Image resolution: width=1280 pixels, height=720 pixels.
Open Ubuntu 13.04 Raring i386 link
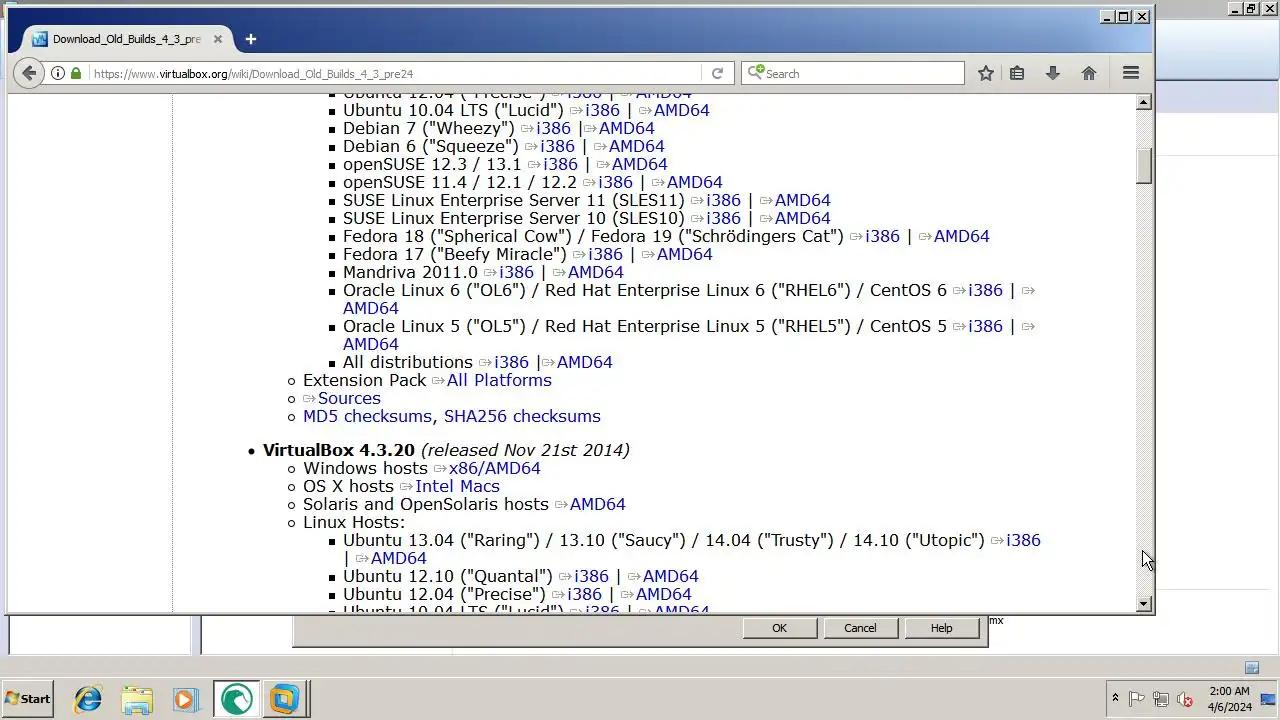coord(1023,540)
